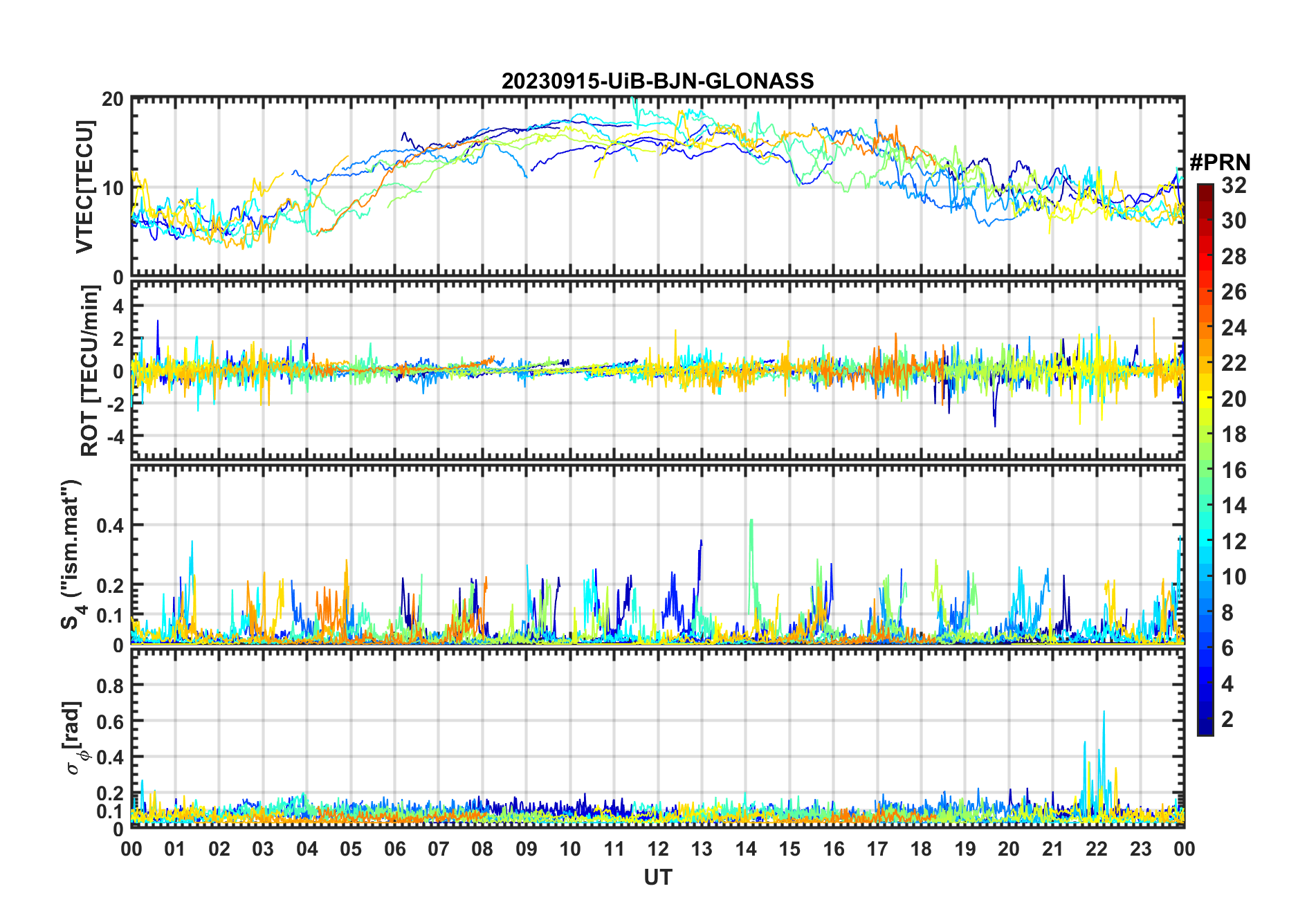Viewport: 1316px width, 920px height.
Task: Click the S4 ("ism.mat") y-axis label
Action: click(x=71, y=554)
